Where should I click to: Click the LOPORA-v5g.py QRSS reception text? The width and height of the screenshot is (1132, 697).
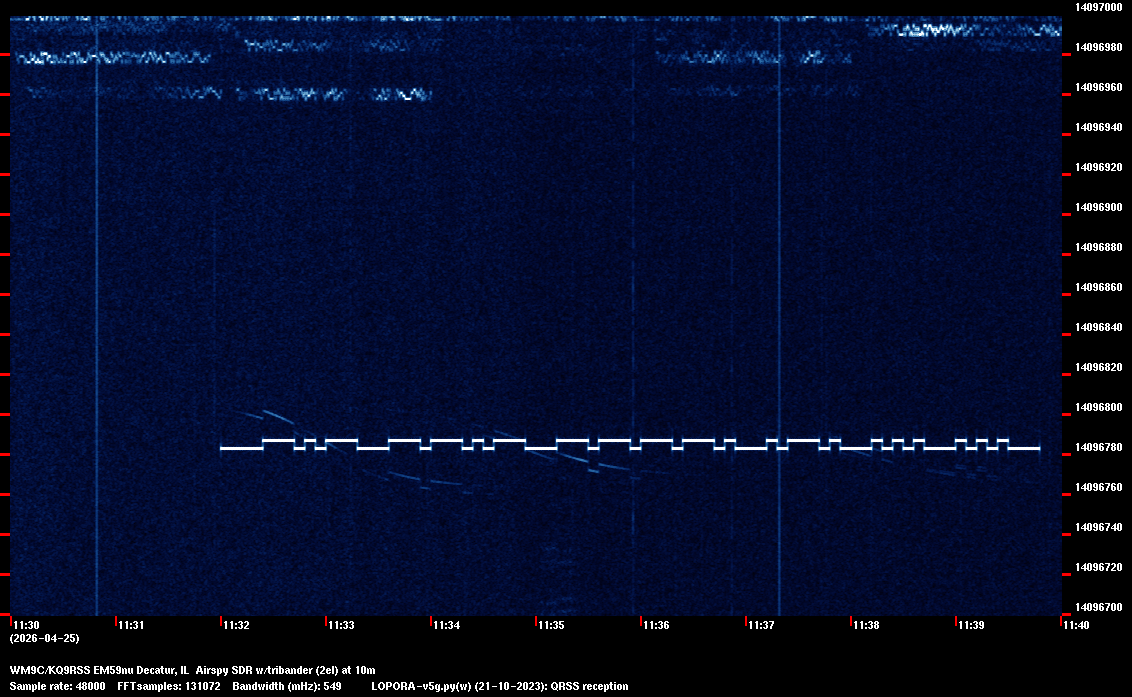(499, 686)
